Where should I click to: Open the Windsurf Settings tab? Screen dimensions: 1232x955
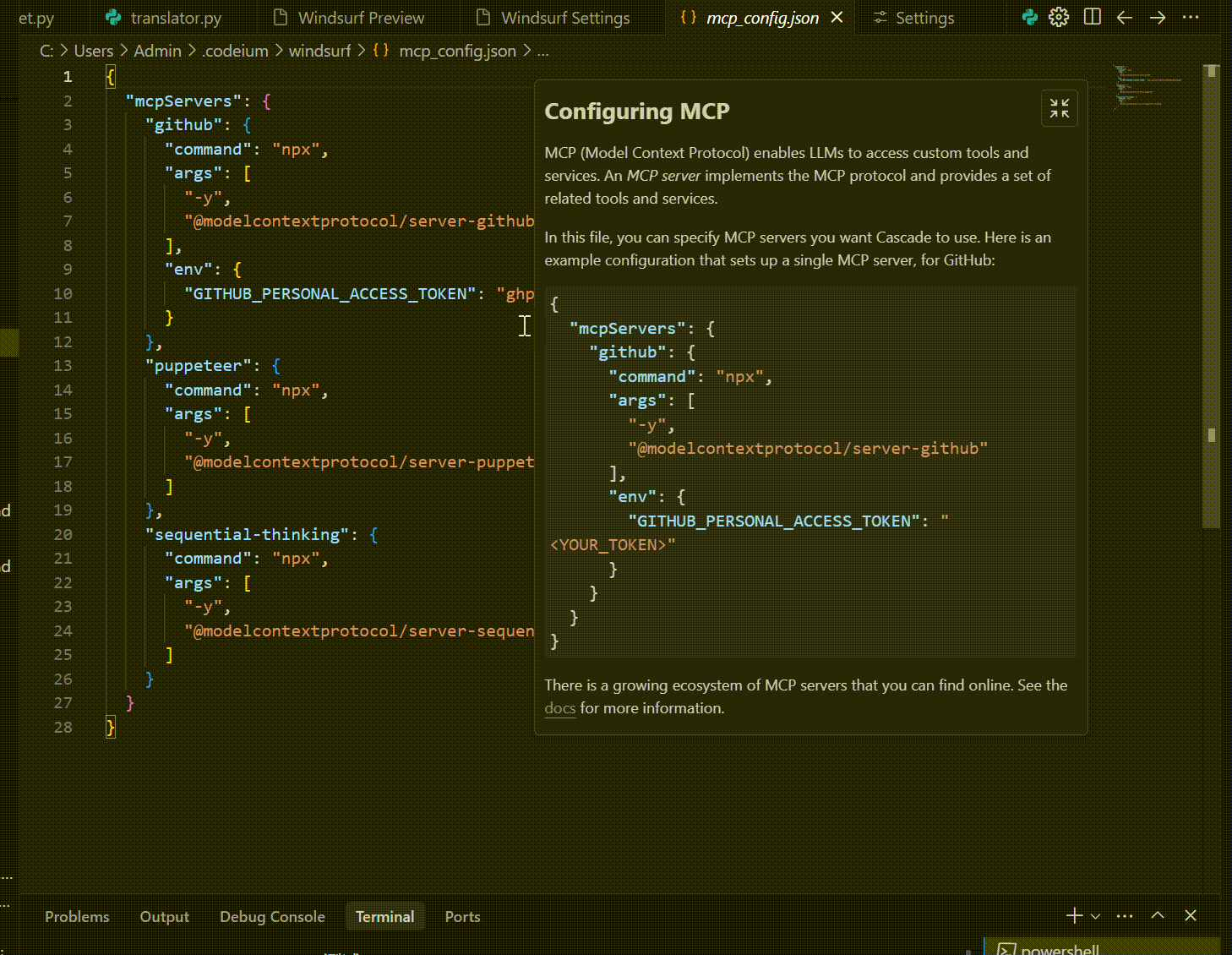564,18
